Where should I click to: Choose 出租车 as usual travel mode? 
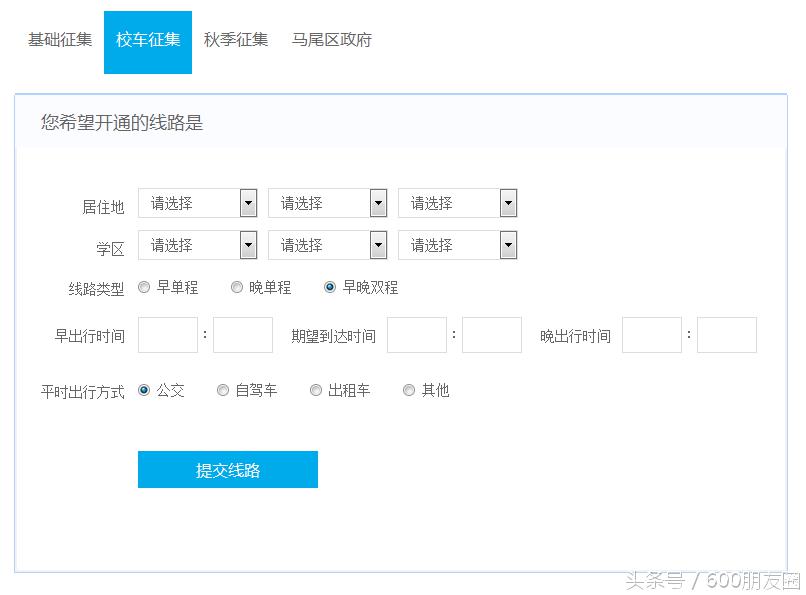[315, 390]
